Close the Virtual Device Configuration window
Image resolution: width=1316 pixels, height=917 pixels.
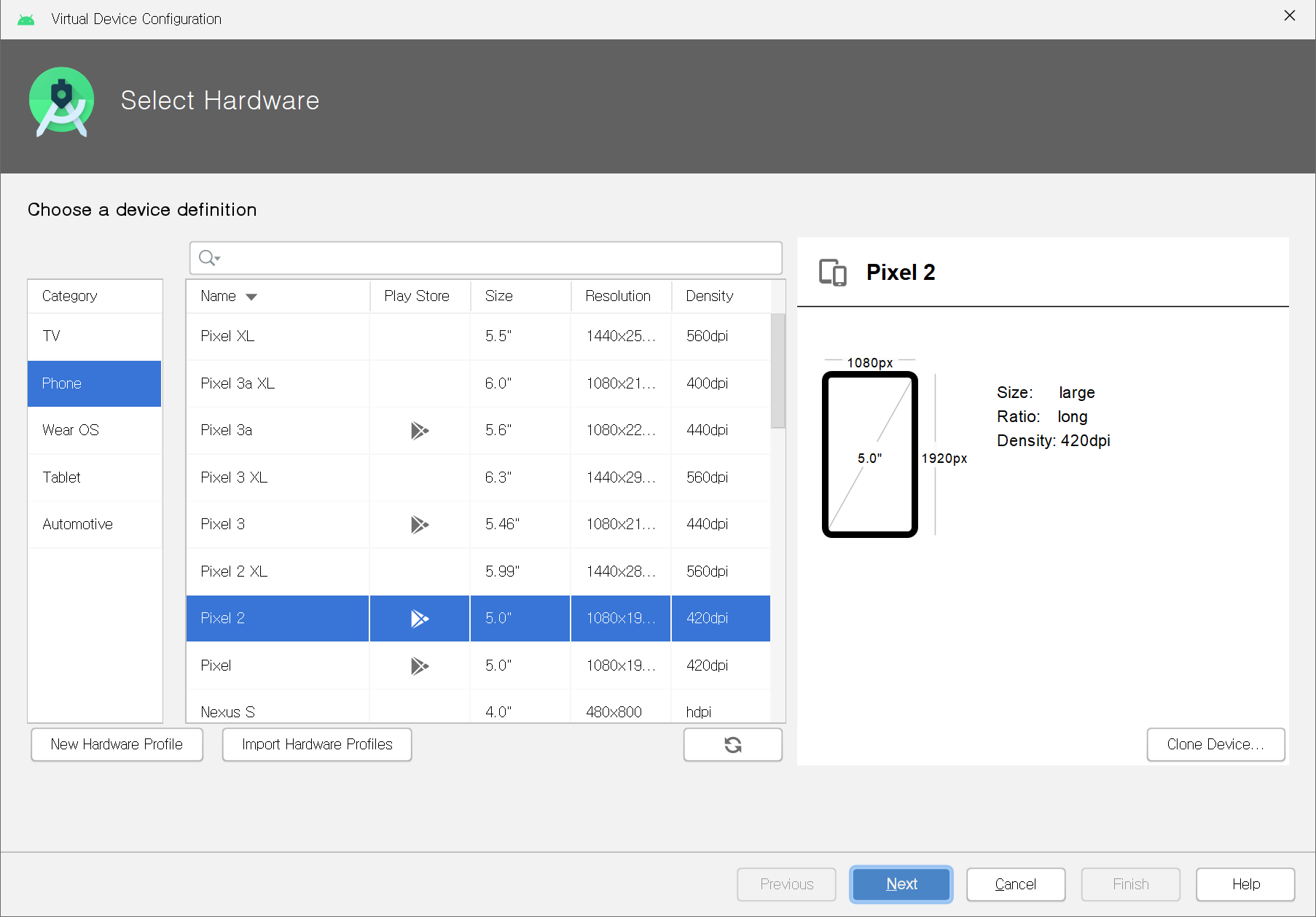(x=1289, y=15)
